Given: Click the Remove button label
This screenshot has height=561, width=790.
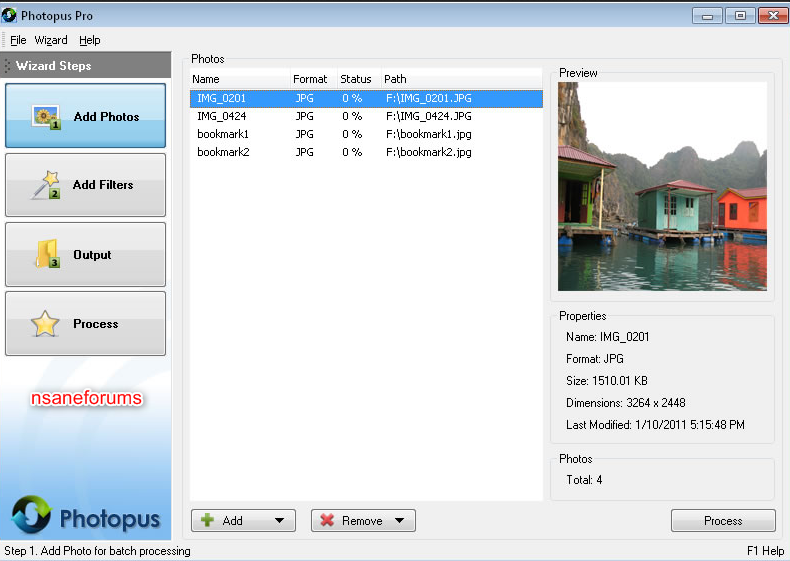Looking at the screenshot, I should click(362, 521).
